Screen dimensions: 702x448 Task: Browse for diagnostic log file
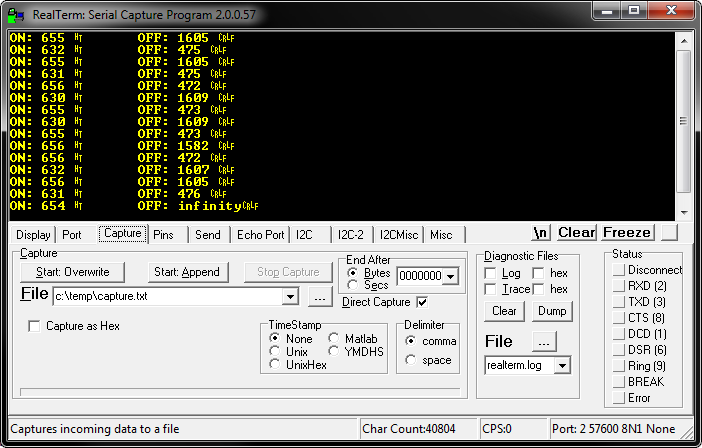point(544,342)
